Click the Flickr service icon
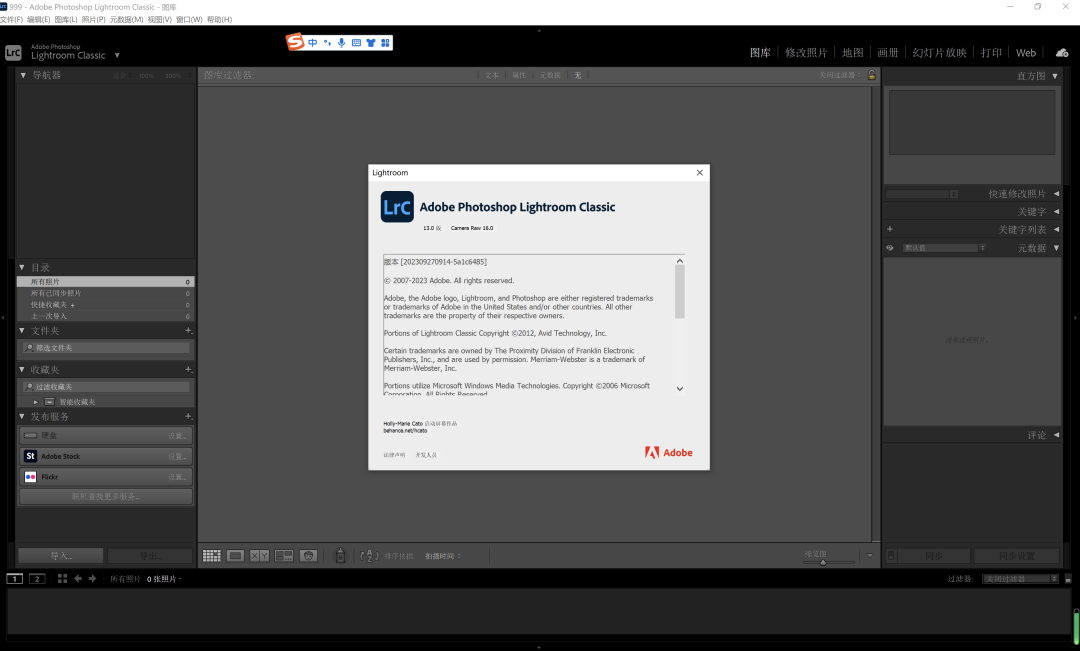This screenshot has height=651, width=1080. [x=30, y=477]
